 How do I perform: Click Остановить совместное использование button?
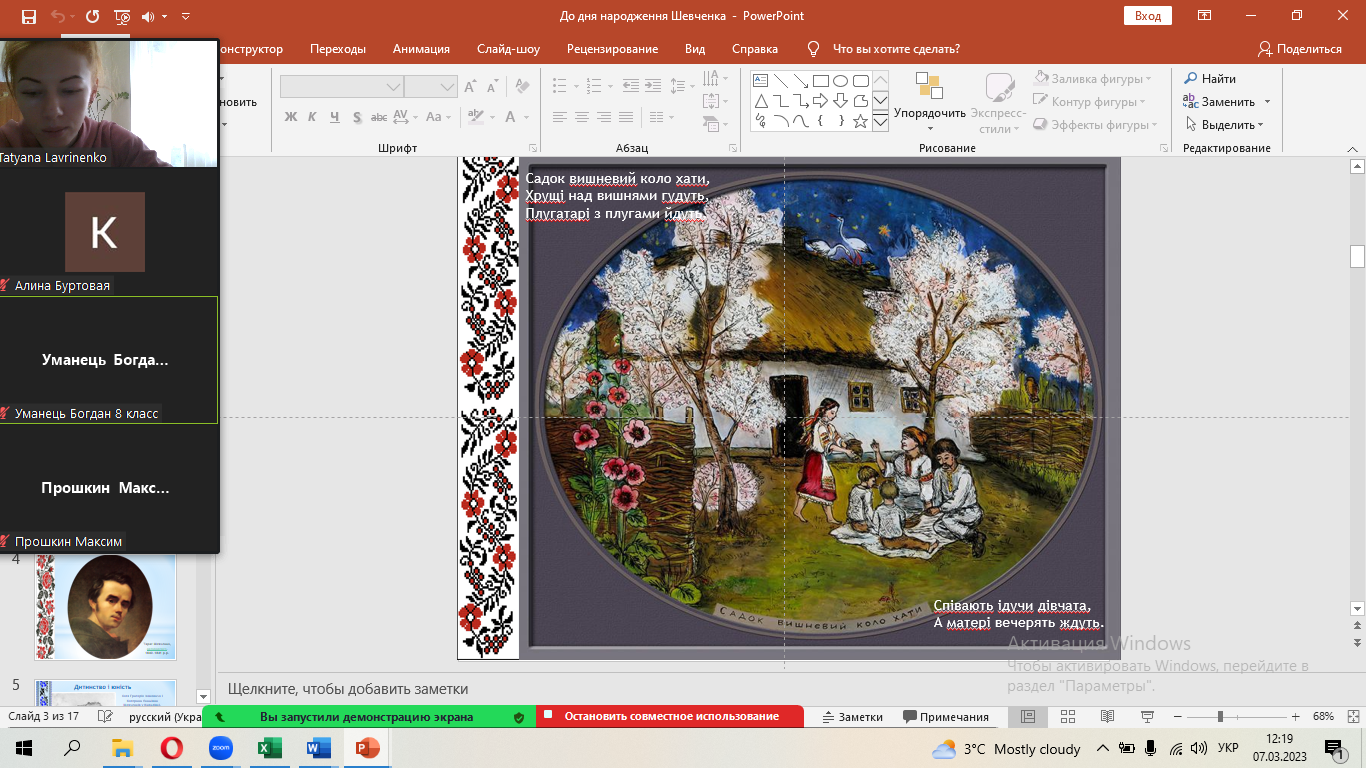coord(670,717)
